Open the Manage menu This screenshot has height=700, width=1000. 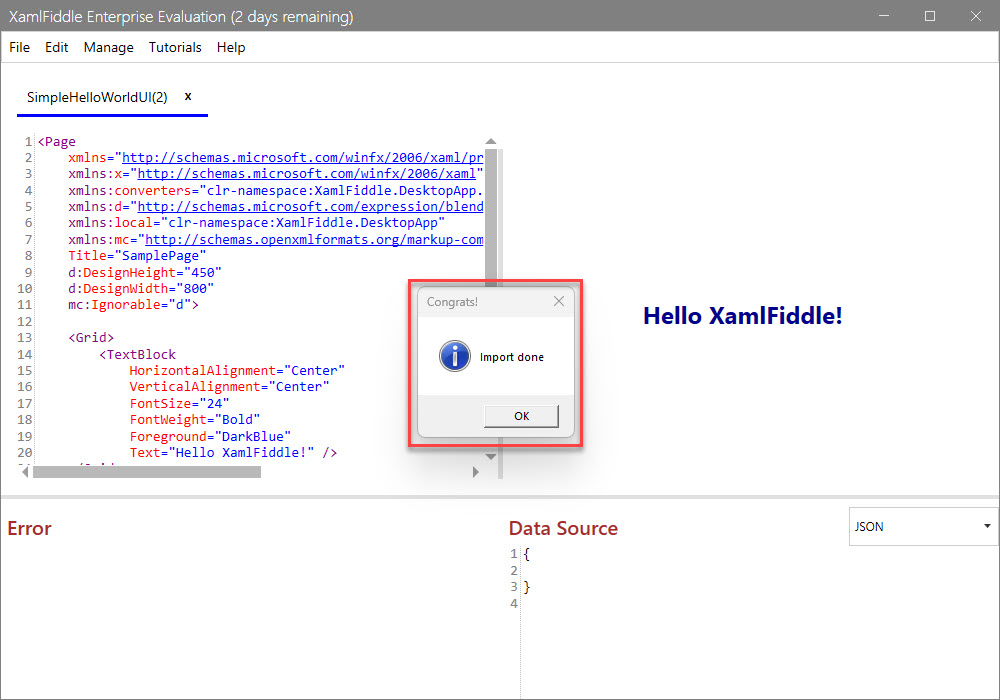108,47
